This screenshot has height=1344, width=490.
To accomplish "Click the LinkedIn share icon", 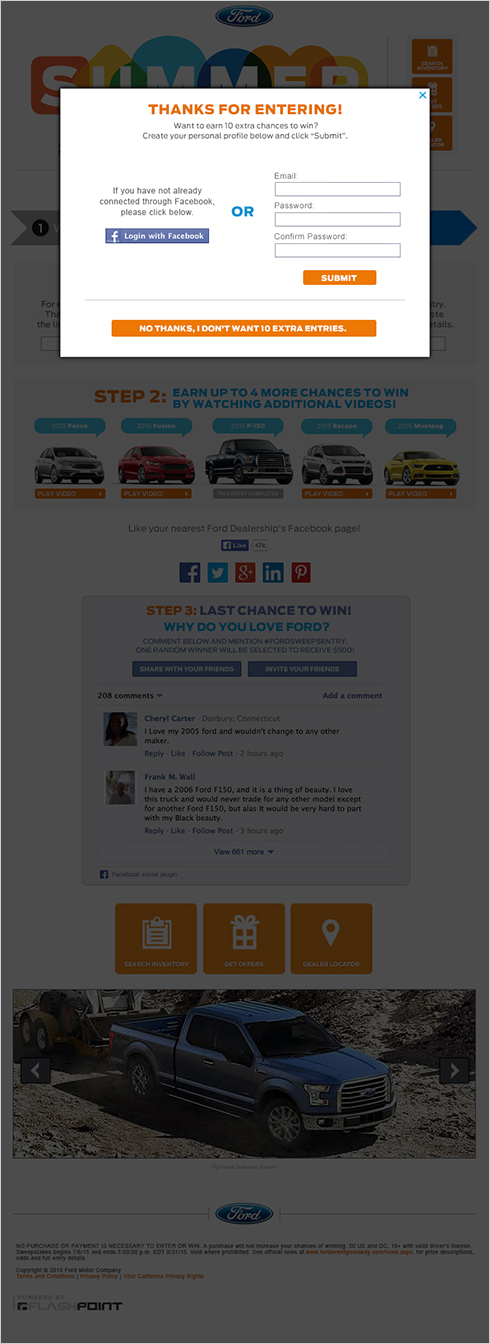I will pos(273,572).
